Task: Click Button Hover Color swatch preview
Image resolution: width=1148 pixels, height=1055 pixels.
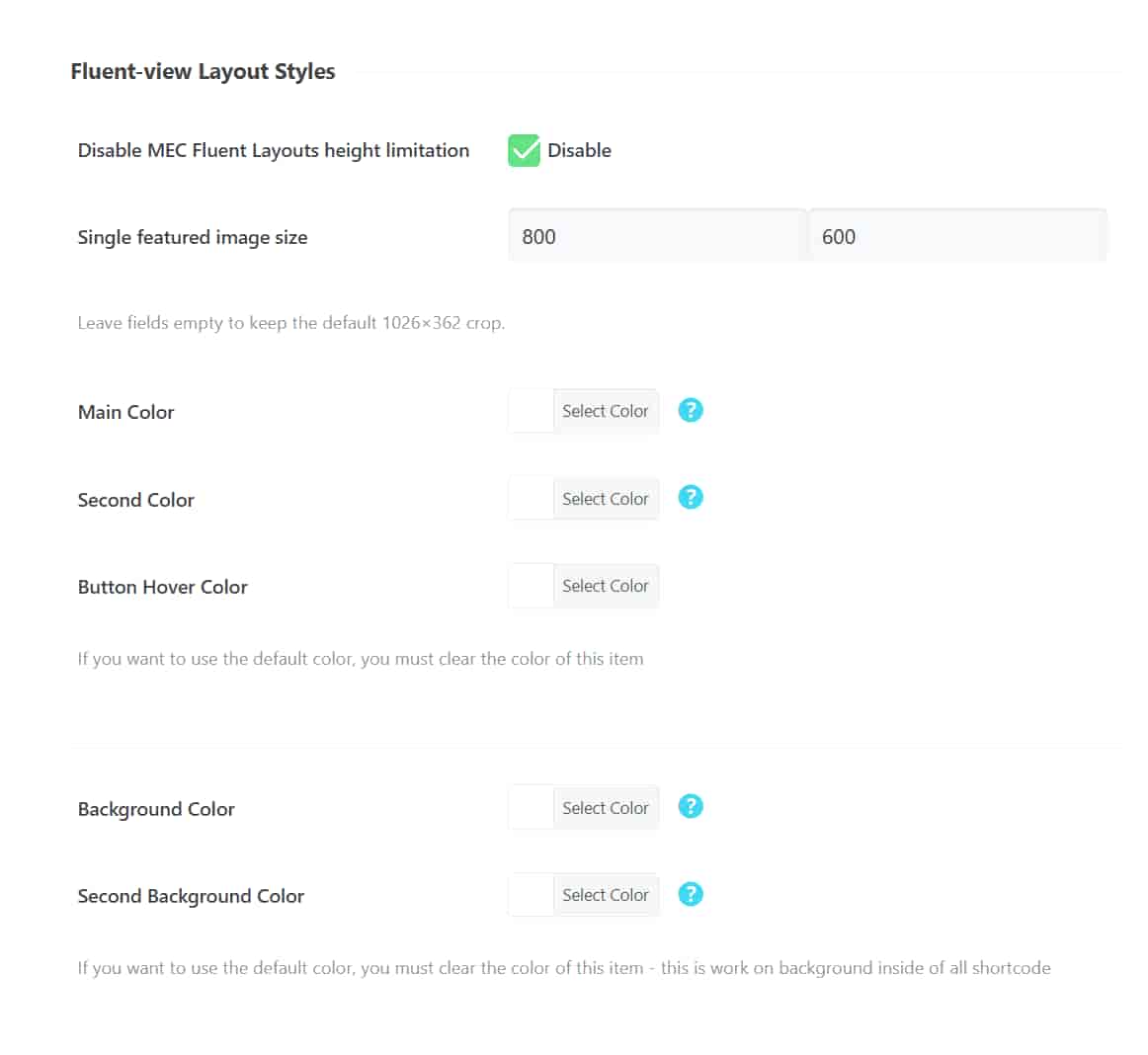Action: [532, 586]
